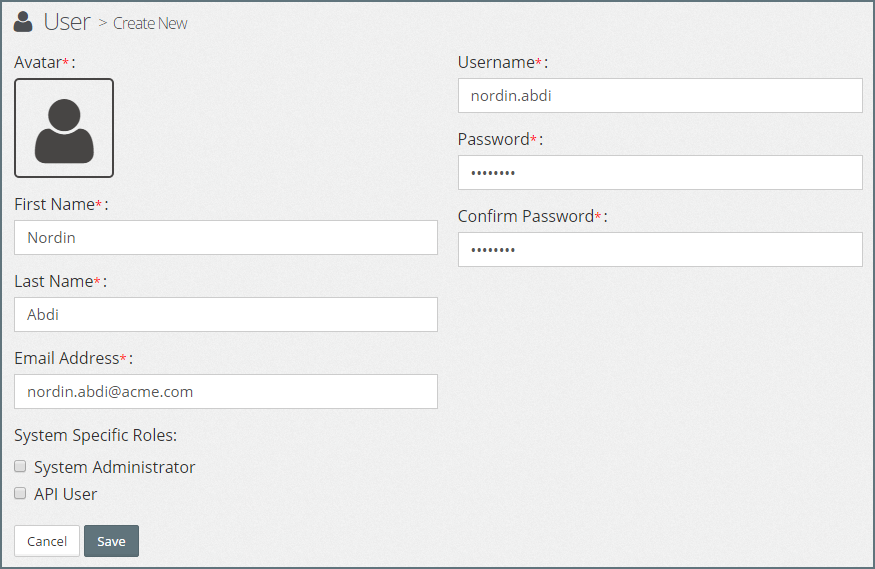Select the avatar placeholder image
The height and width of the screenshot is (569, 875).
64,128
